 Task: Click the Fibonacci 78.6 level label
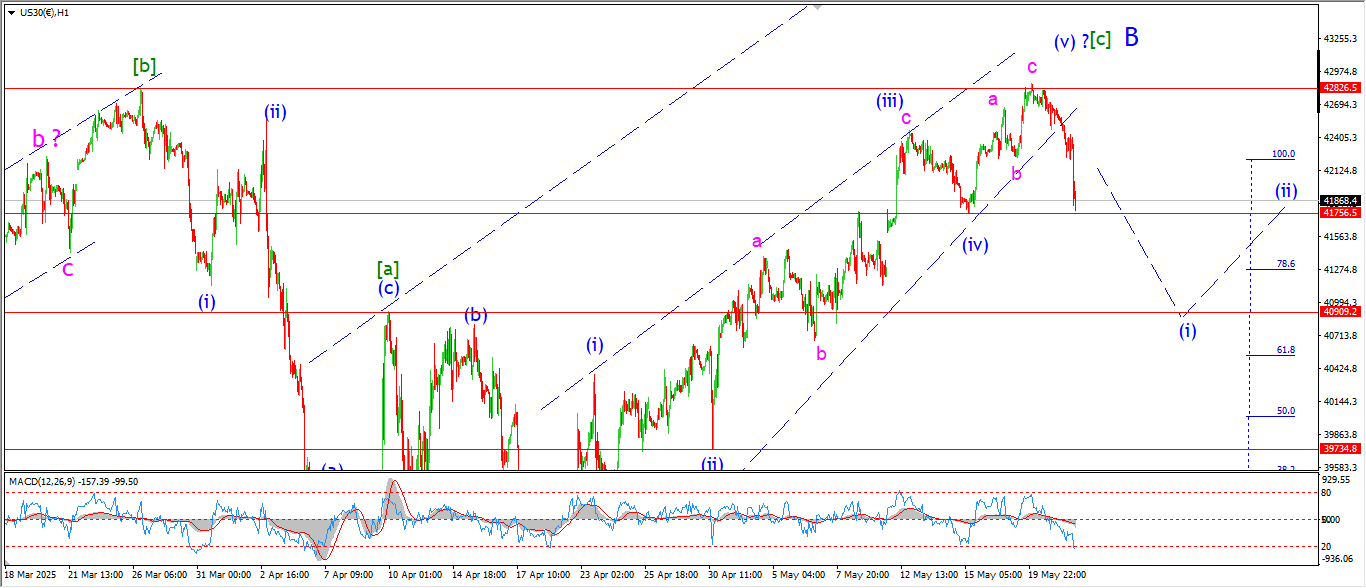point(1285,264)
